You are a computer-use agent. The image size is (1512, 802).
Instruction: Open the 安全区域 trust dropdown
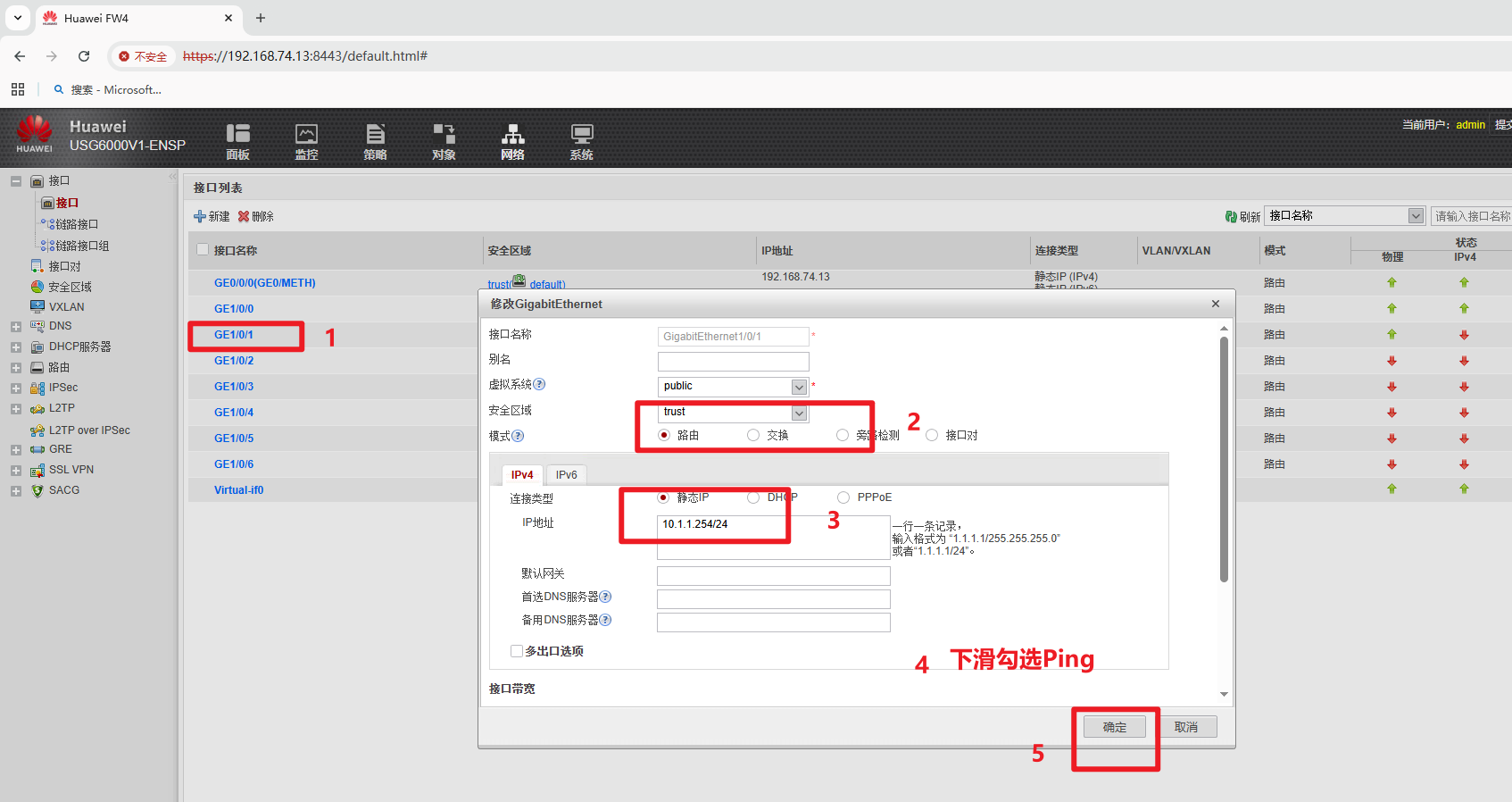pos(799,413)
